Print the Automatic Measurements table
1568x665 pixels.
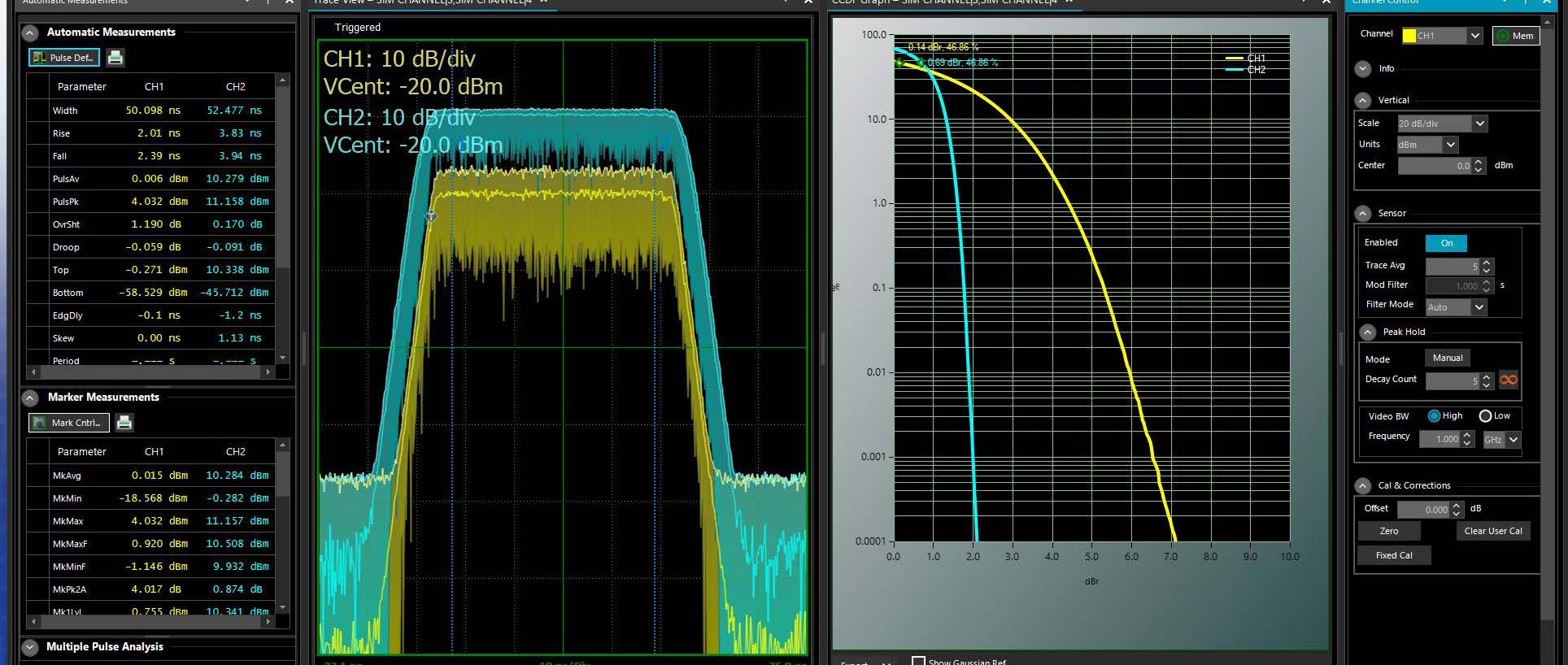pyautogui.click(x=115, y=58)
